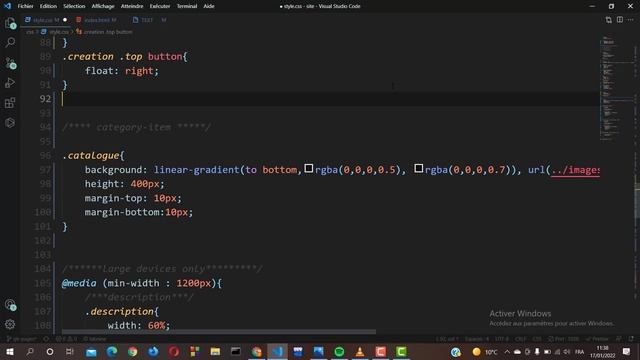Click the VS Code logo in the title bar

click(x=7, y=6)
